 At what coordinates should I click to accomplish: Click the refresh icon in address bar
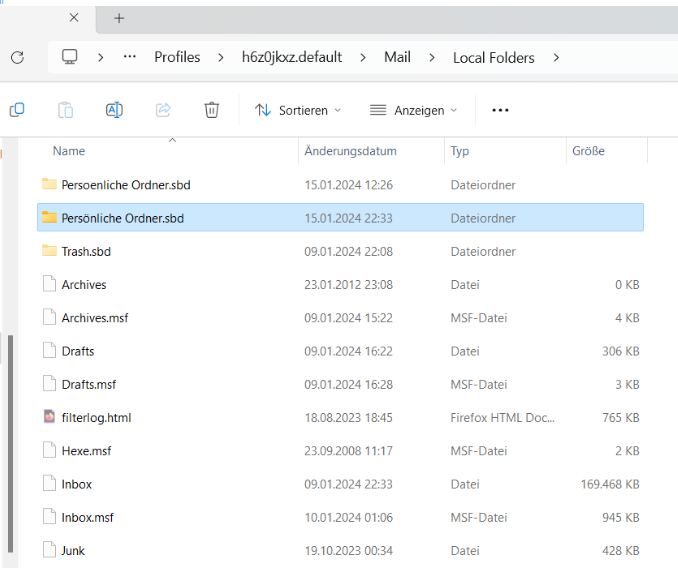(x=17, y=58)
